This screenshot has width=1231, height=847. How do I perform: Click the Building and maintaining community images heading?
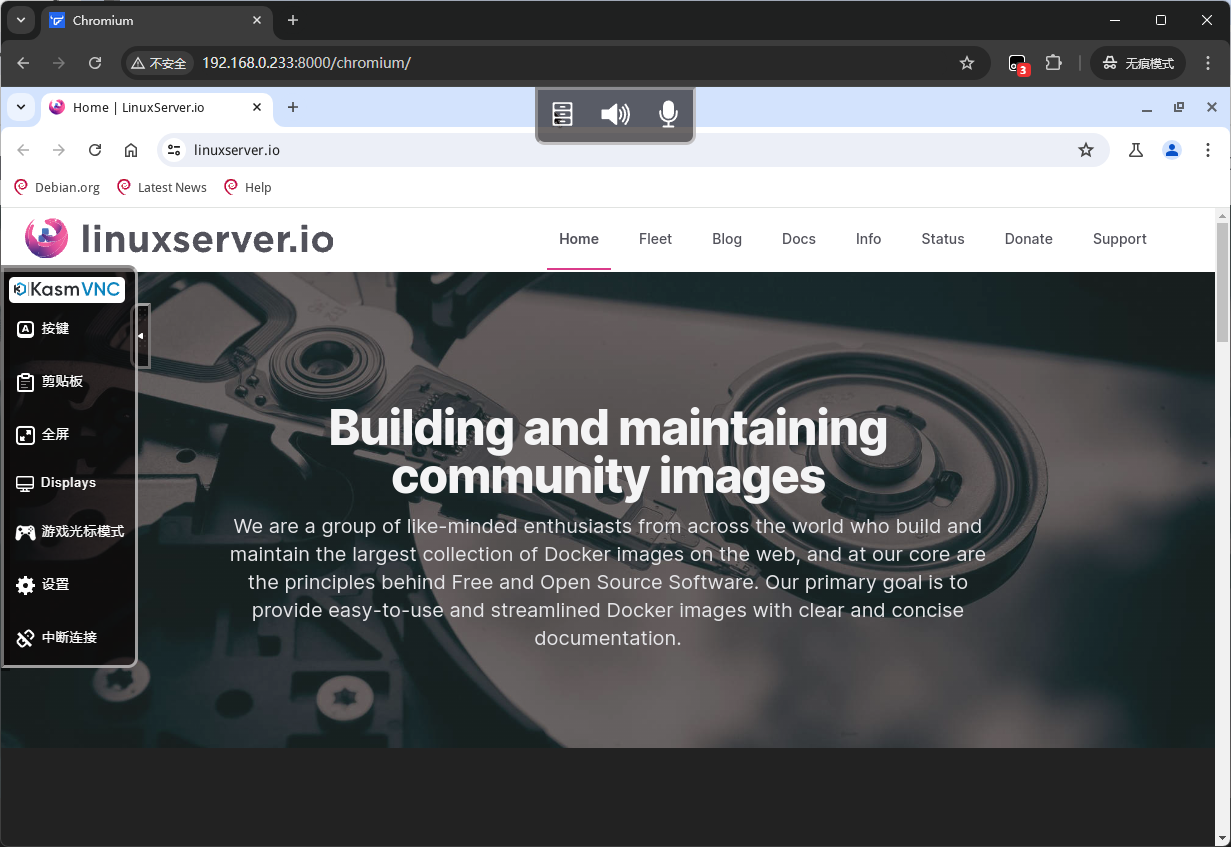(608, 452)
